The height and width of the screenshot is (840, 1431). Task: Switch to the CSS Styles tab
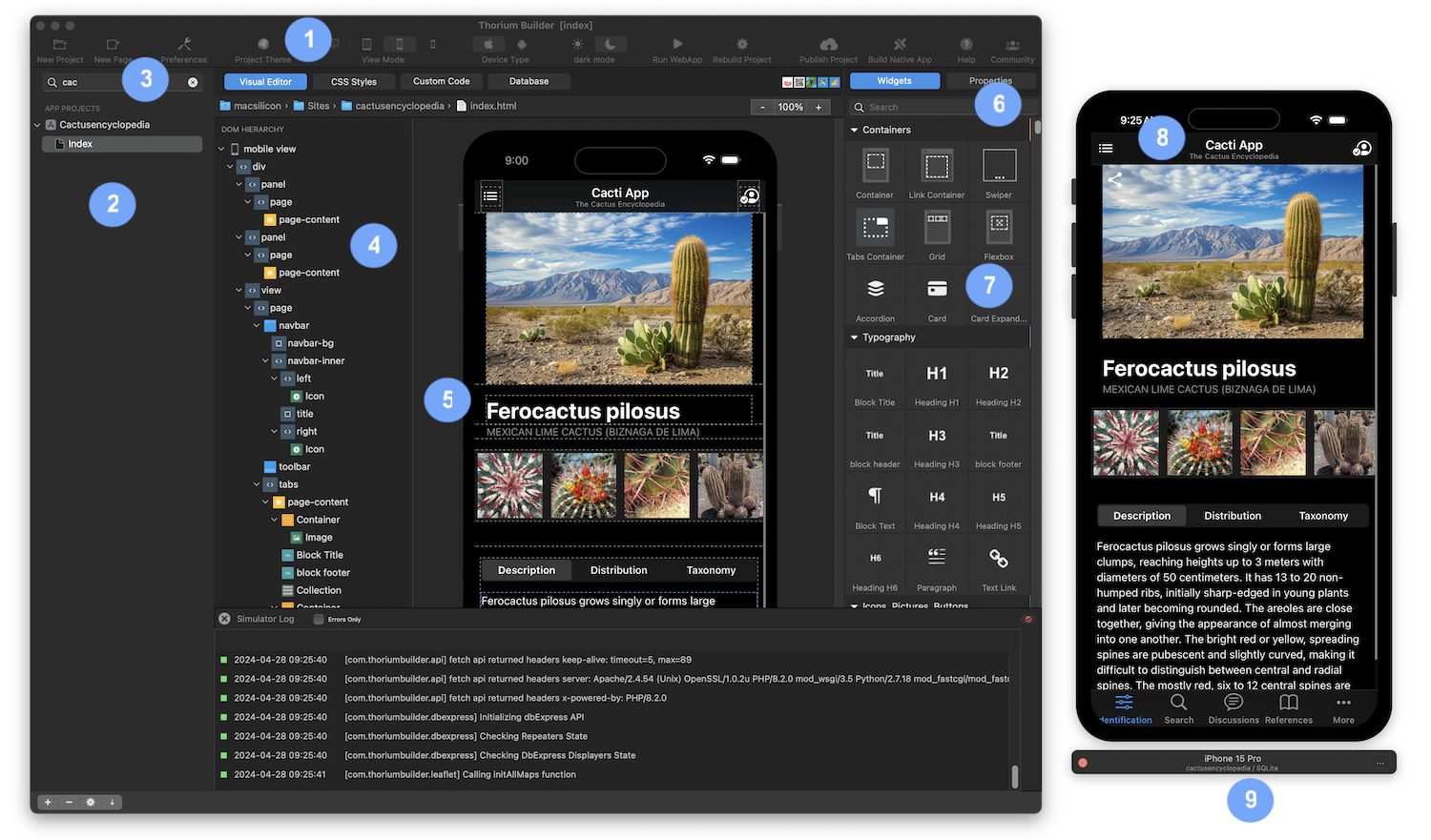pos(353,82)
